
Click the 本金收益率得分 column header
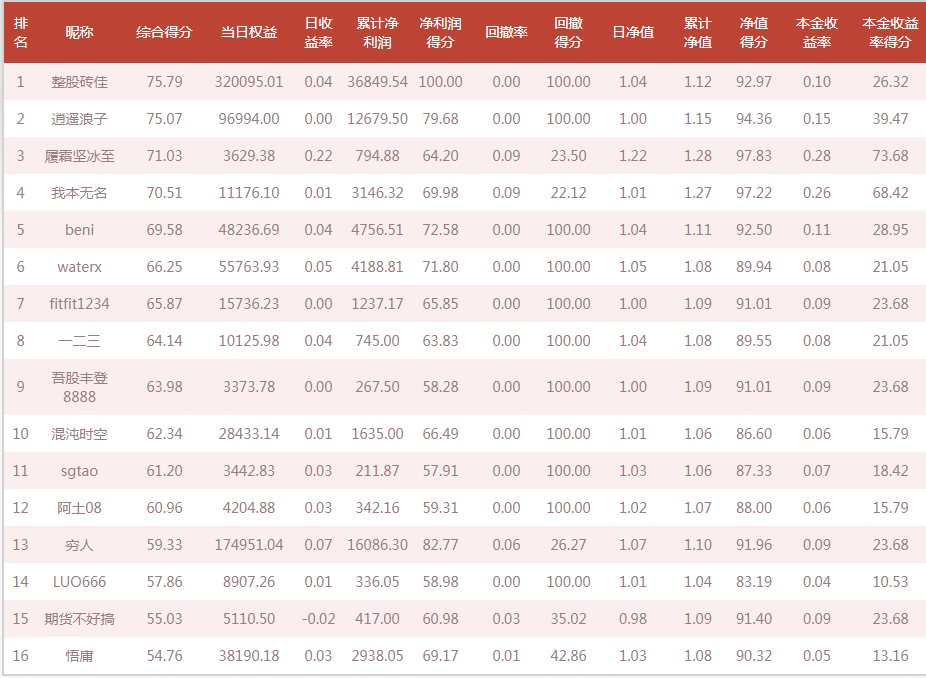pos(890,32)
